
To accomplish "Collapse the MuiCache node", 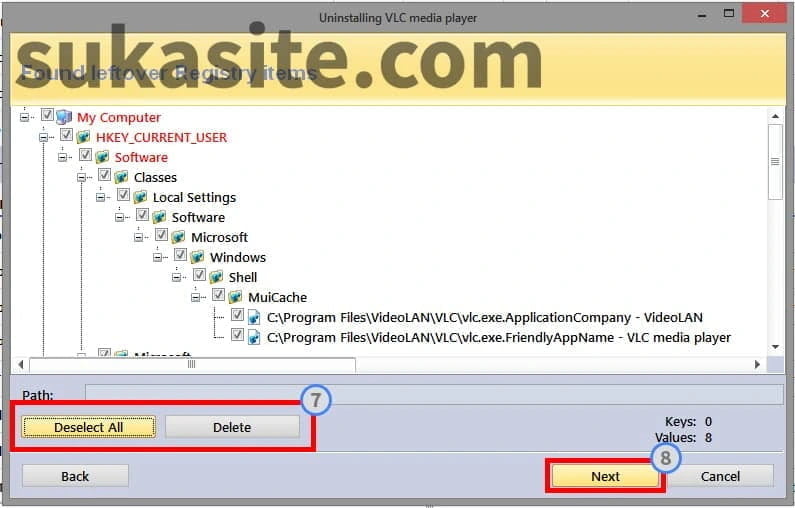I will [x=196, y=298].
